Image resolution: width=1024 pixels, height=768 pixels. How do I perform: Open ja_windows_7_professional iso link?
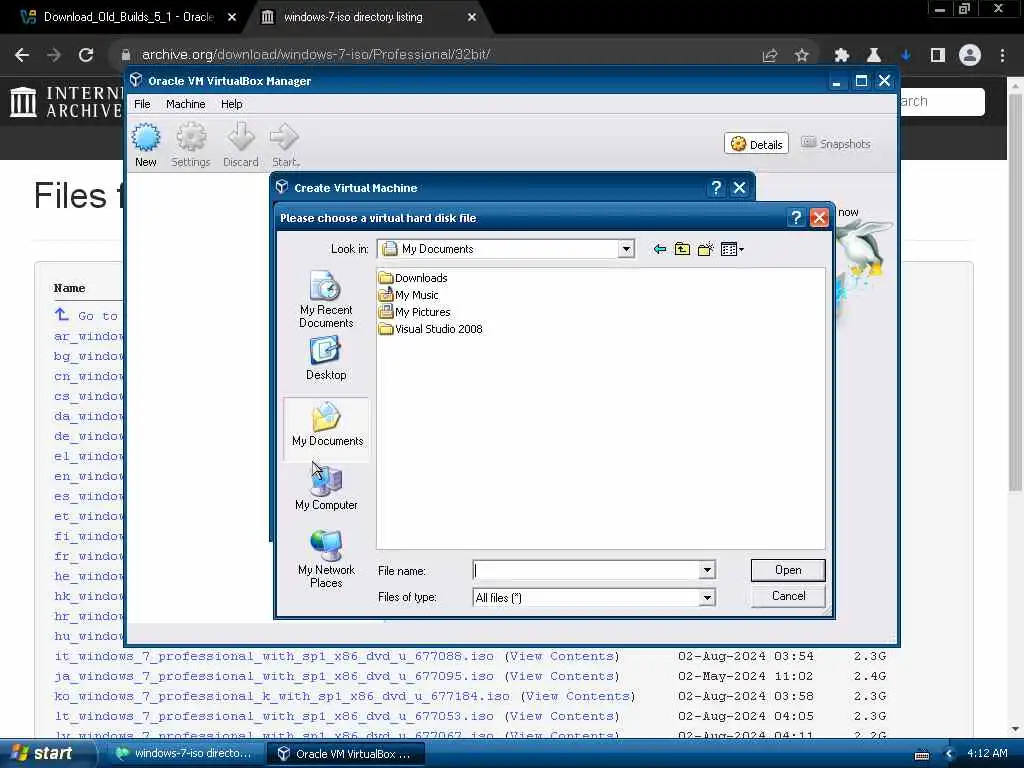pos(274,676)
